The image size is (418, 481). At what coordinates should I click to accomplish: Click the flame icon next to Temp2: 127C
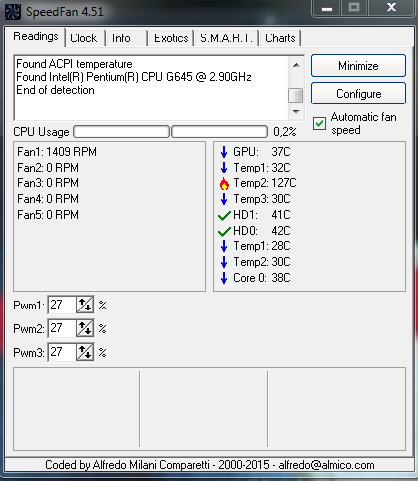pos(224,183)
